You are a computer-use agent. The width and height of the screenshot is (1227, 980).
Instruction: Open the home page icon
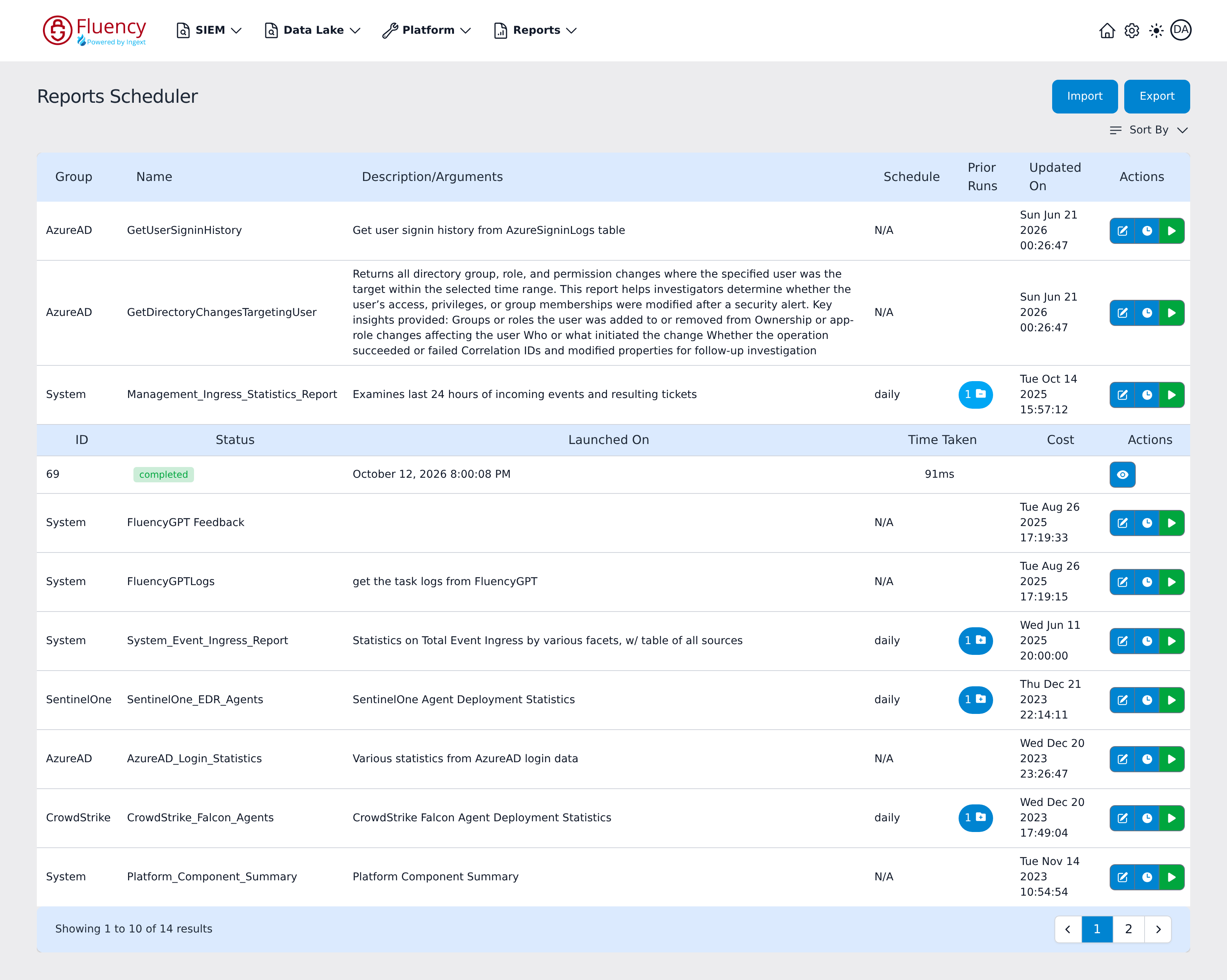pyautogui.click(x=1107, y=30)
